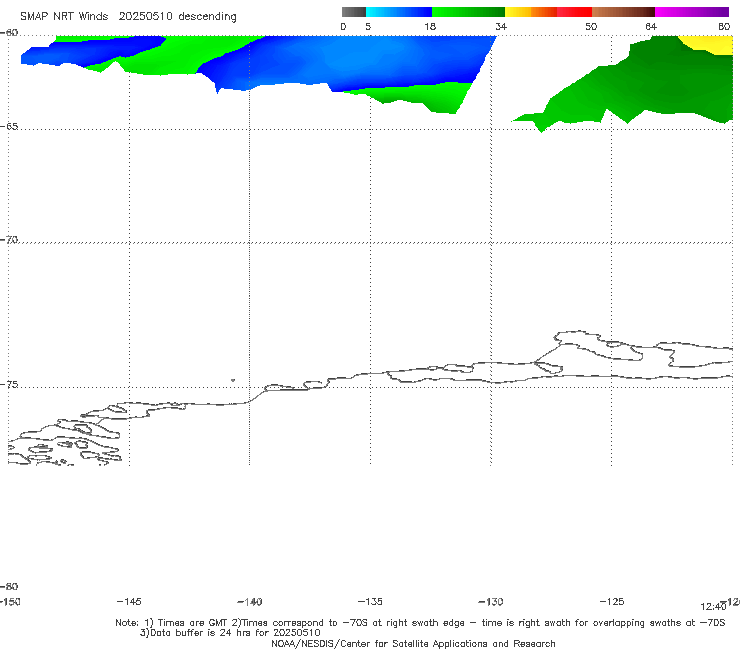Image resolution: width=740 pixels, height=650 pixels.
Task: Click the 12:40 swath time label
Action: (x=713, y=607)
